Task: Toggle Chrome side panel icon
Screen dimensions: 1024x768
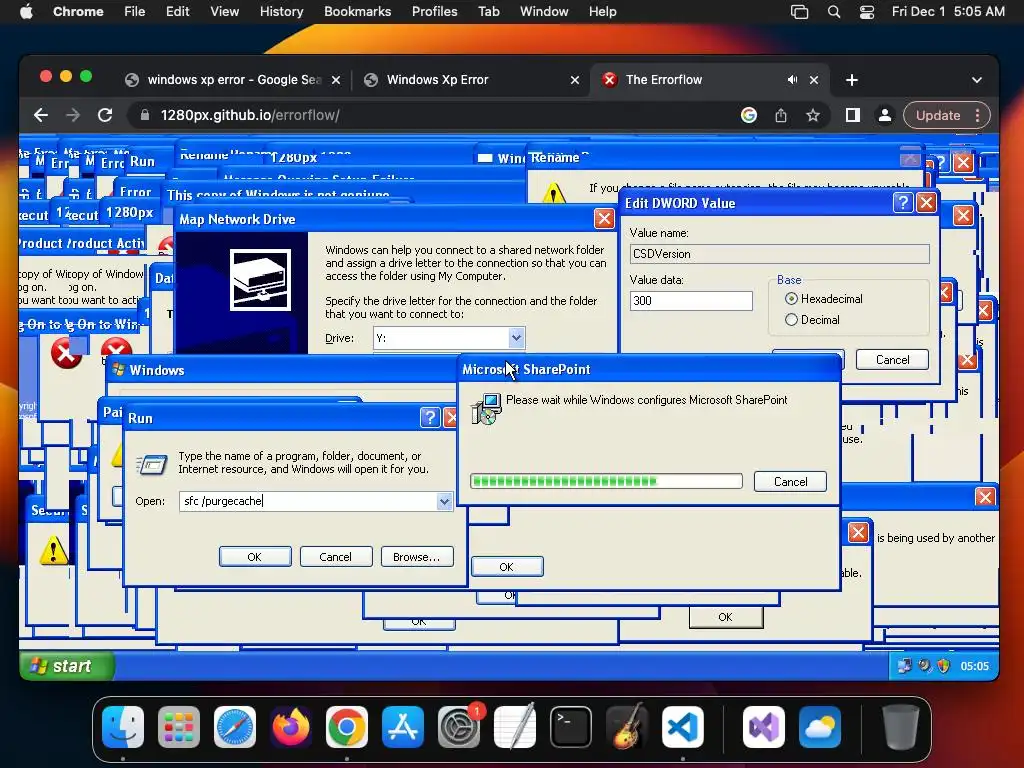Action: pos(852,116)
